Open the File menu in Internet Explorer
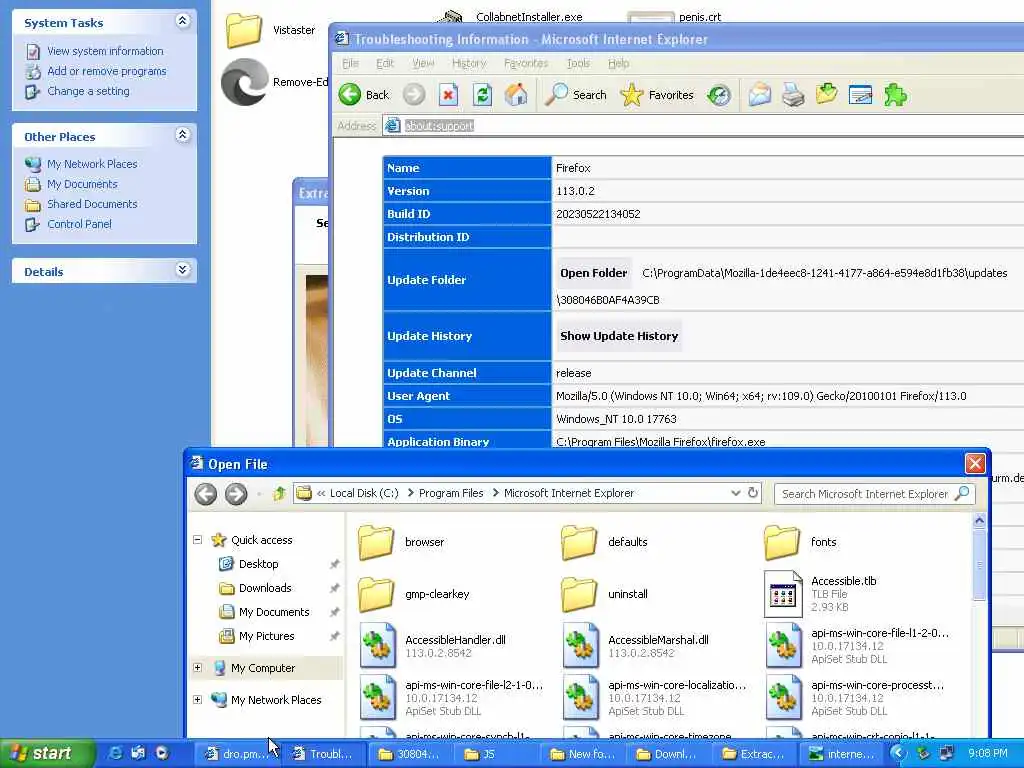 [x=351, y=63]
